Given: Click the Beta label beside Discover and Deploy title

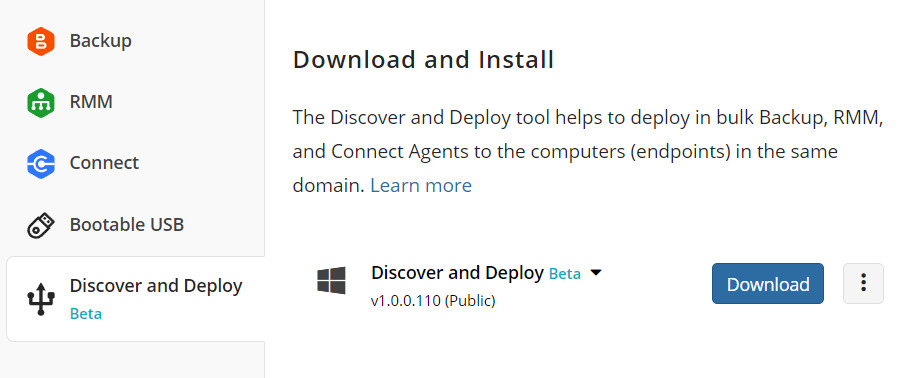Looking at the screenshot, I should point(565,274).
